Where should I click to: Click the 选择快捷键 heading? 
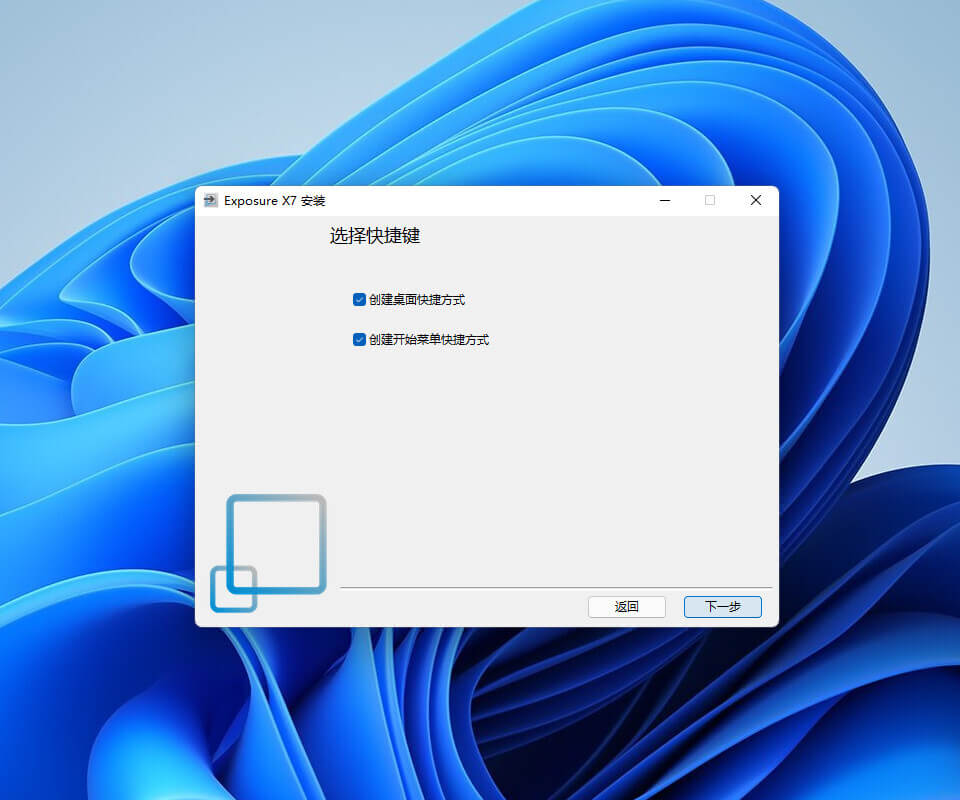point(374,236)
